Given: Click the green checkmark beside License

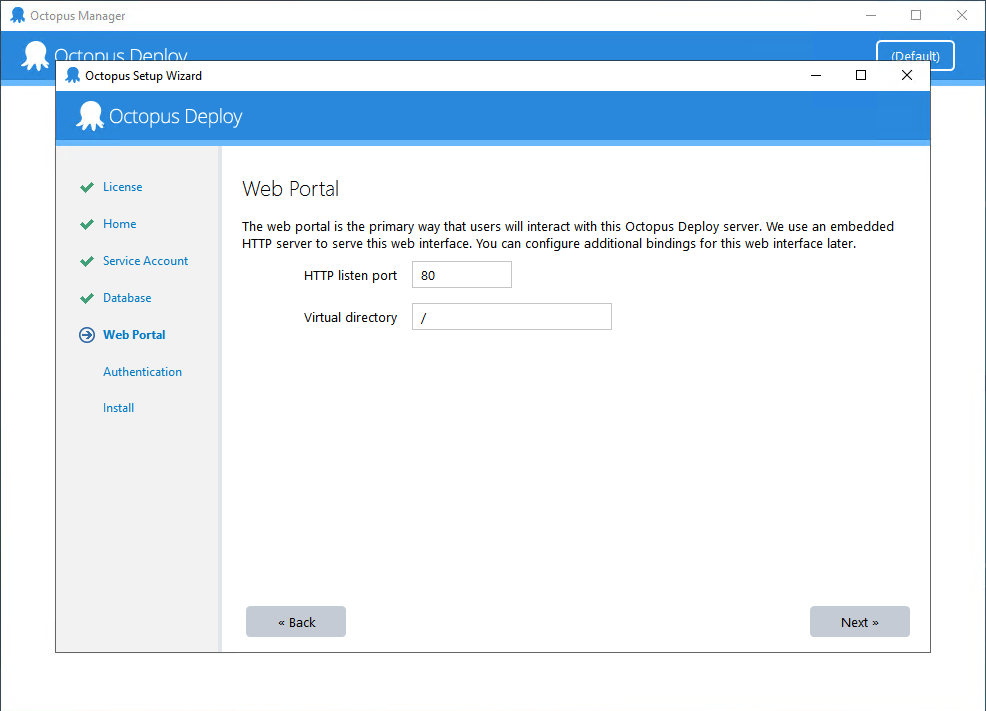Looking at the screenshot, I should click(x=87, y=187).
